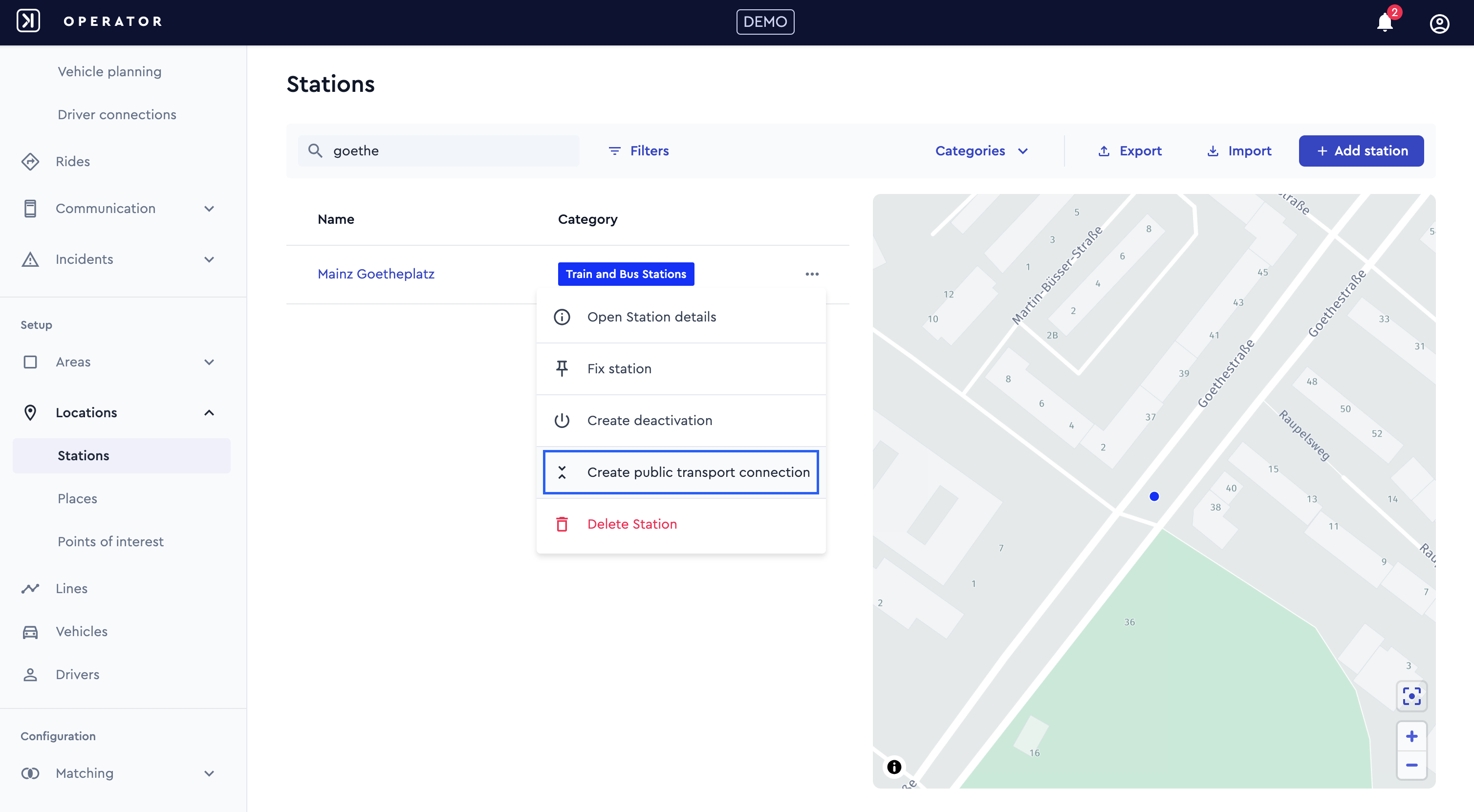Choose Fix station from menu

[681, 369]
